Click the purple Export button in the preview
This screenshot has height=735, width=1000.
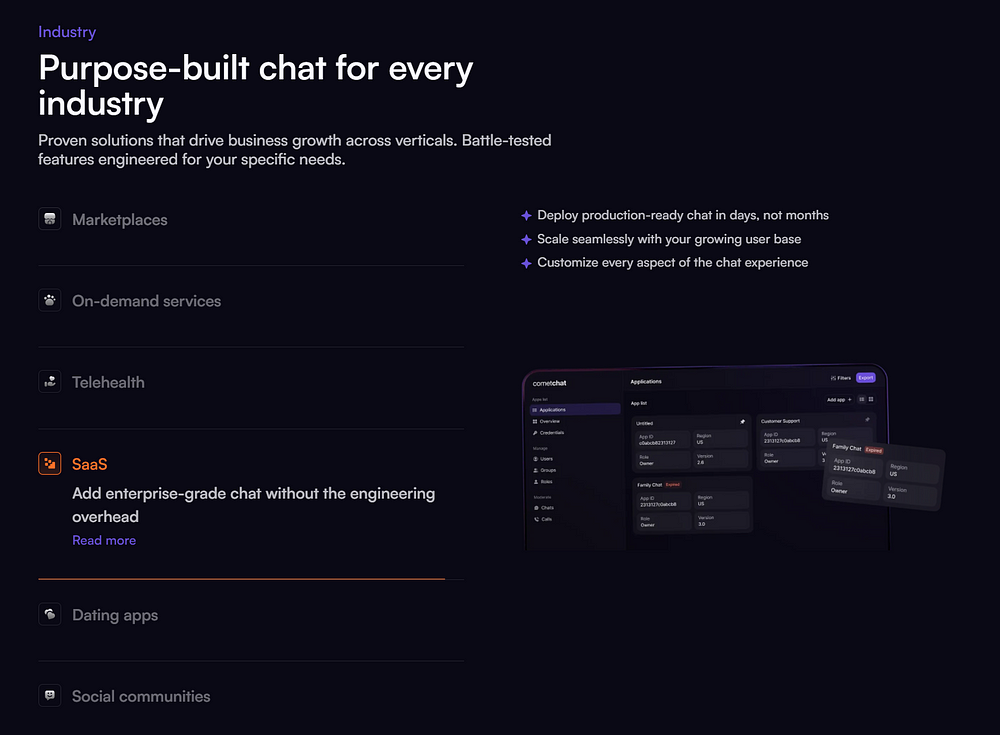point(865,378)
